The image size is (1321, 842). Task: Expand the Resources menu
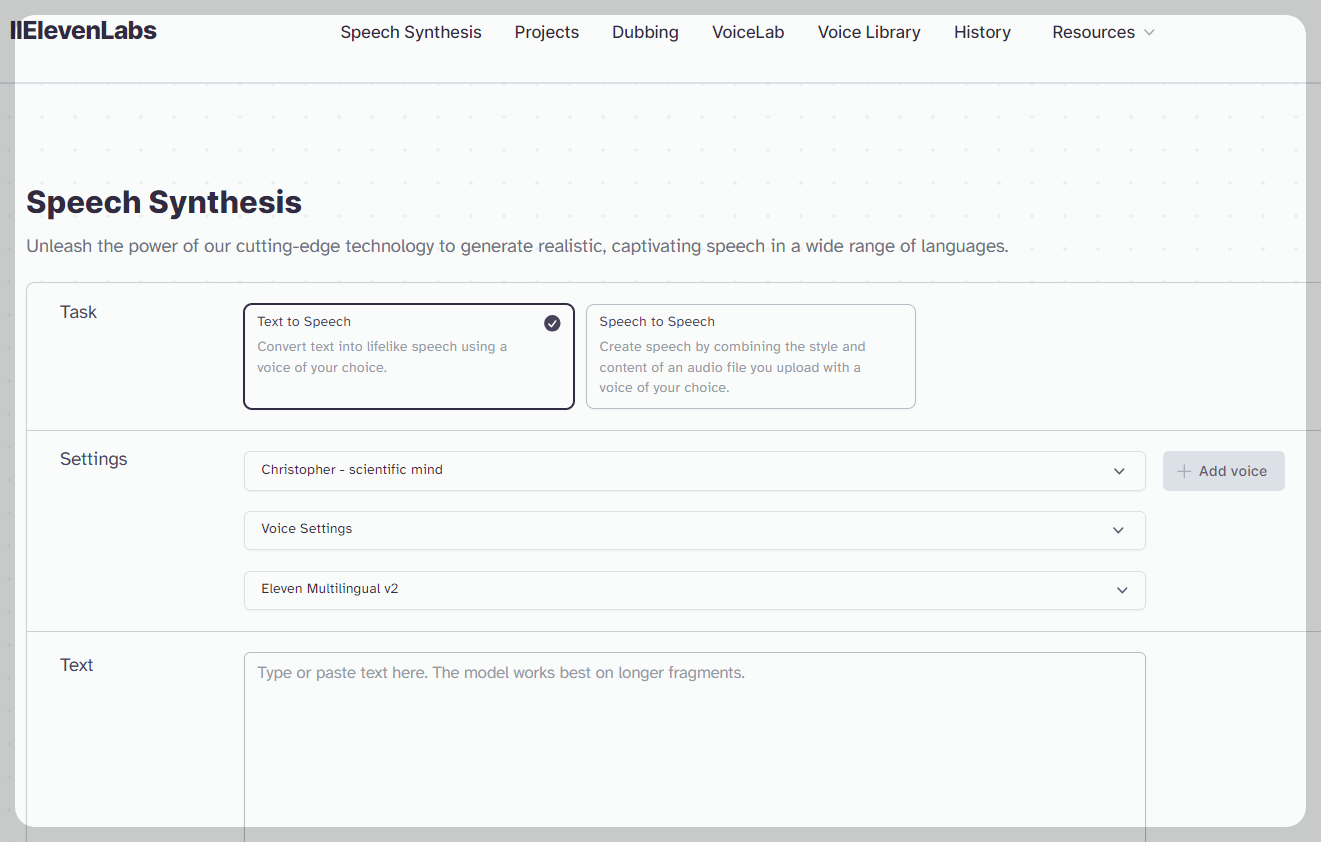click(x=1103, y=32)
